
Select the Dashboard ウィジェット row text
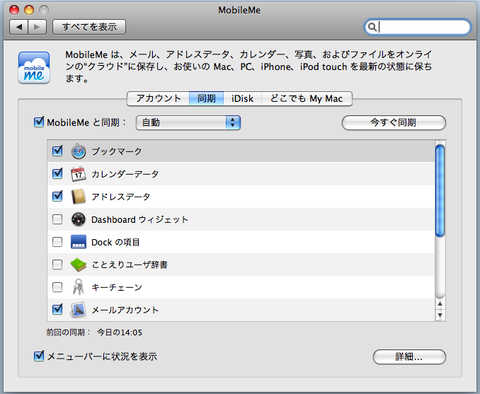pos(140,220)
